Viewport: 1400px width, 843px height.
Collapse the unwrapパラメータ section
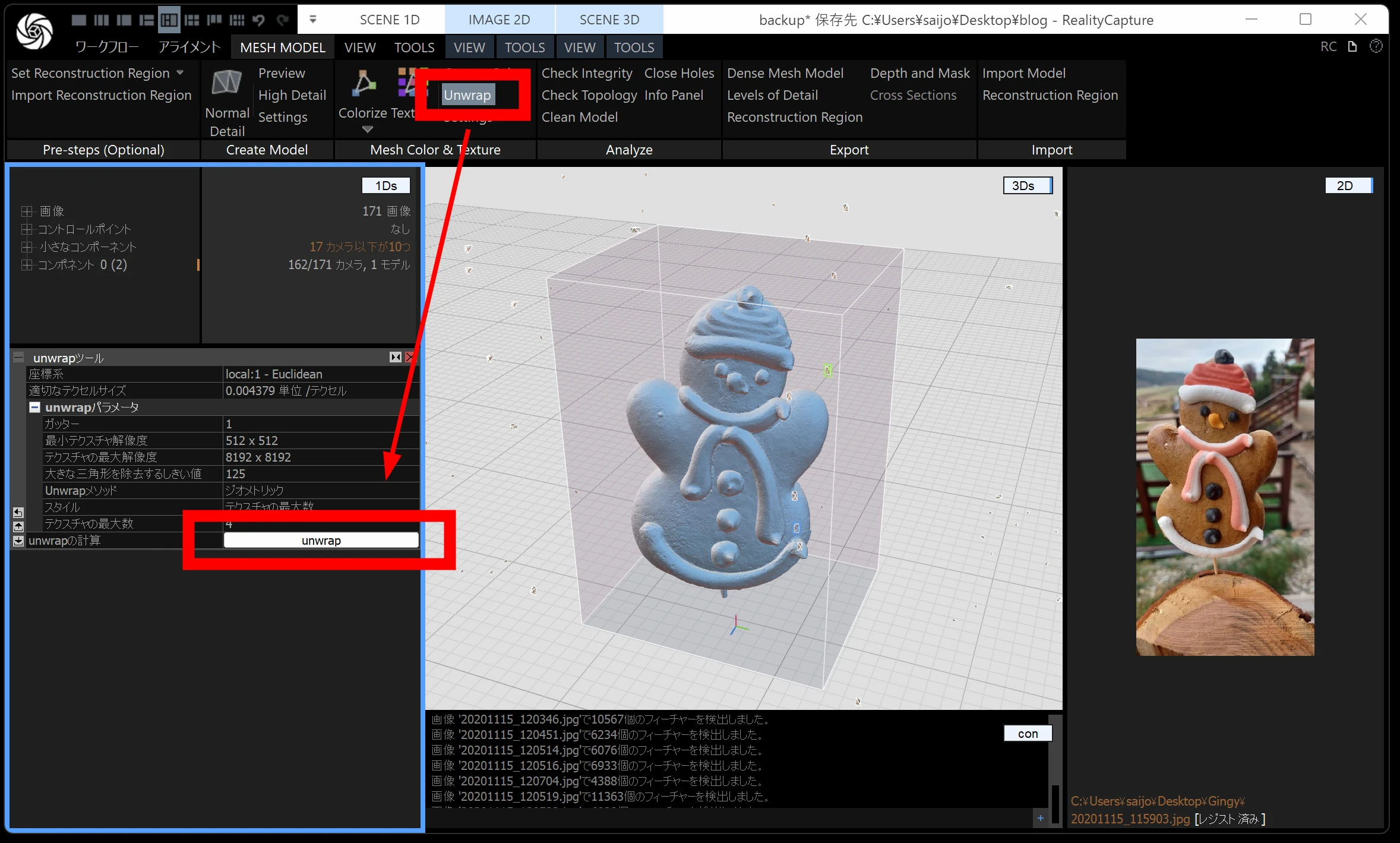tap(34, 408)
